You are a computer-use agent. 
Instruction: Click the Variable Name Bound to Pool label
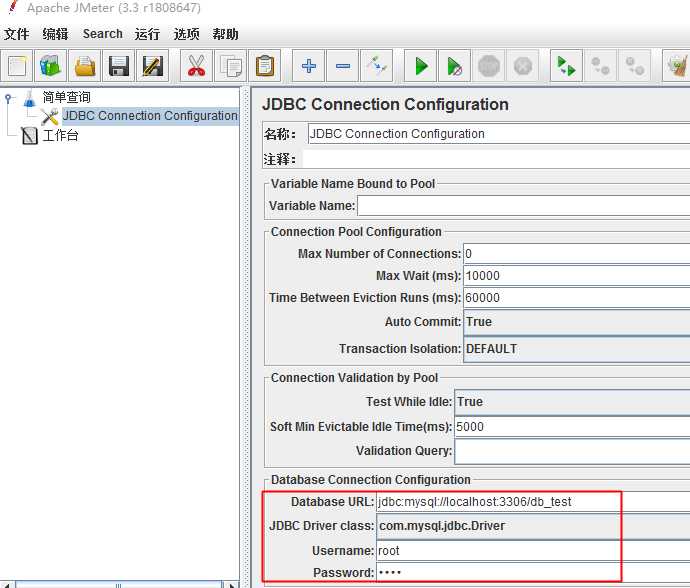pos(353,184)
